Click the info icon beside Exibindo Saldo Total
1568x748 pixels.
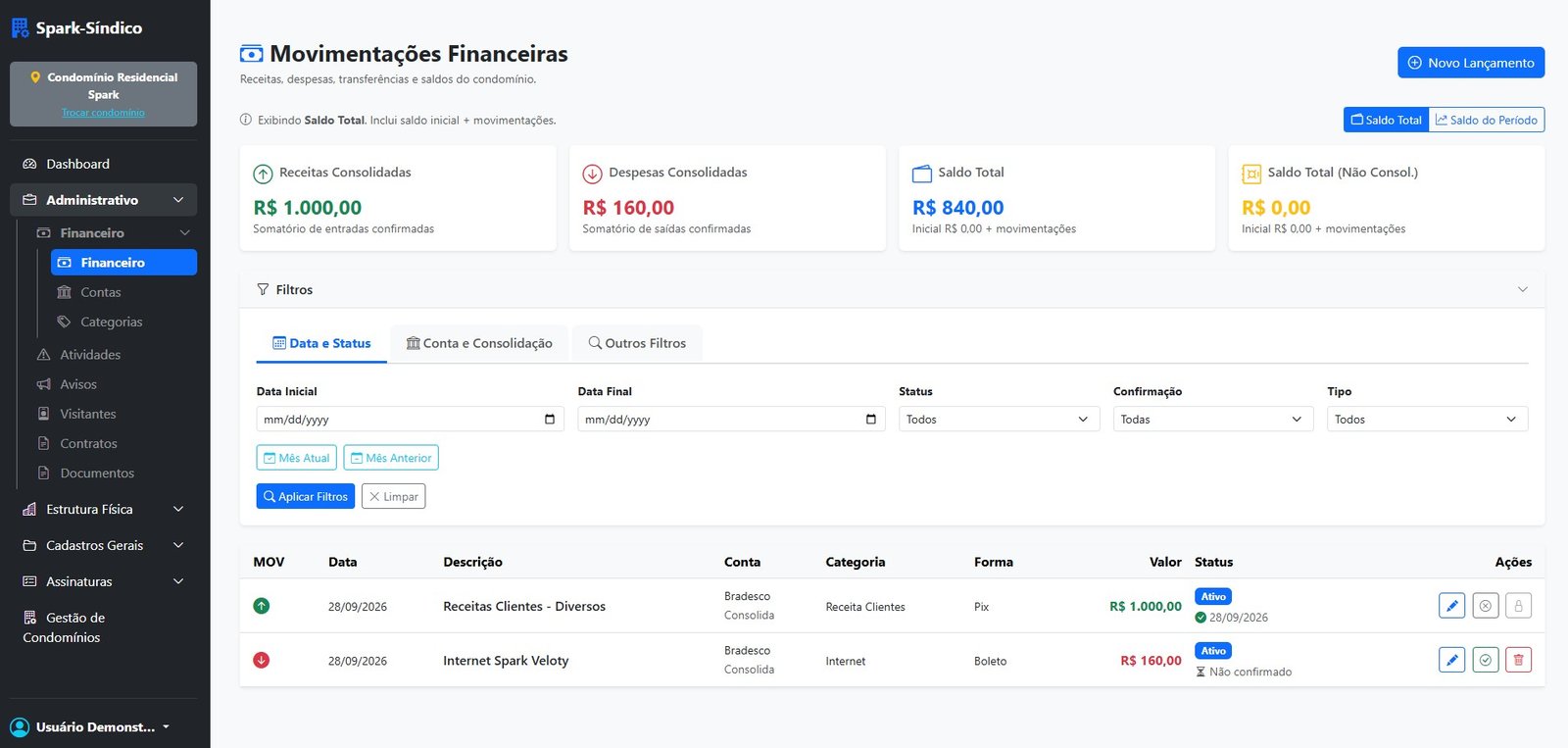point(246,120)
